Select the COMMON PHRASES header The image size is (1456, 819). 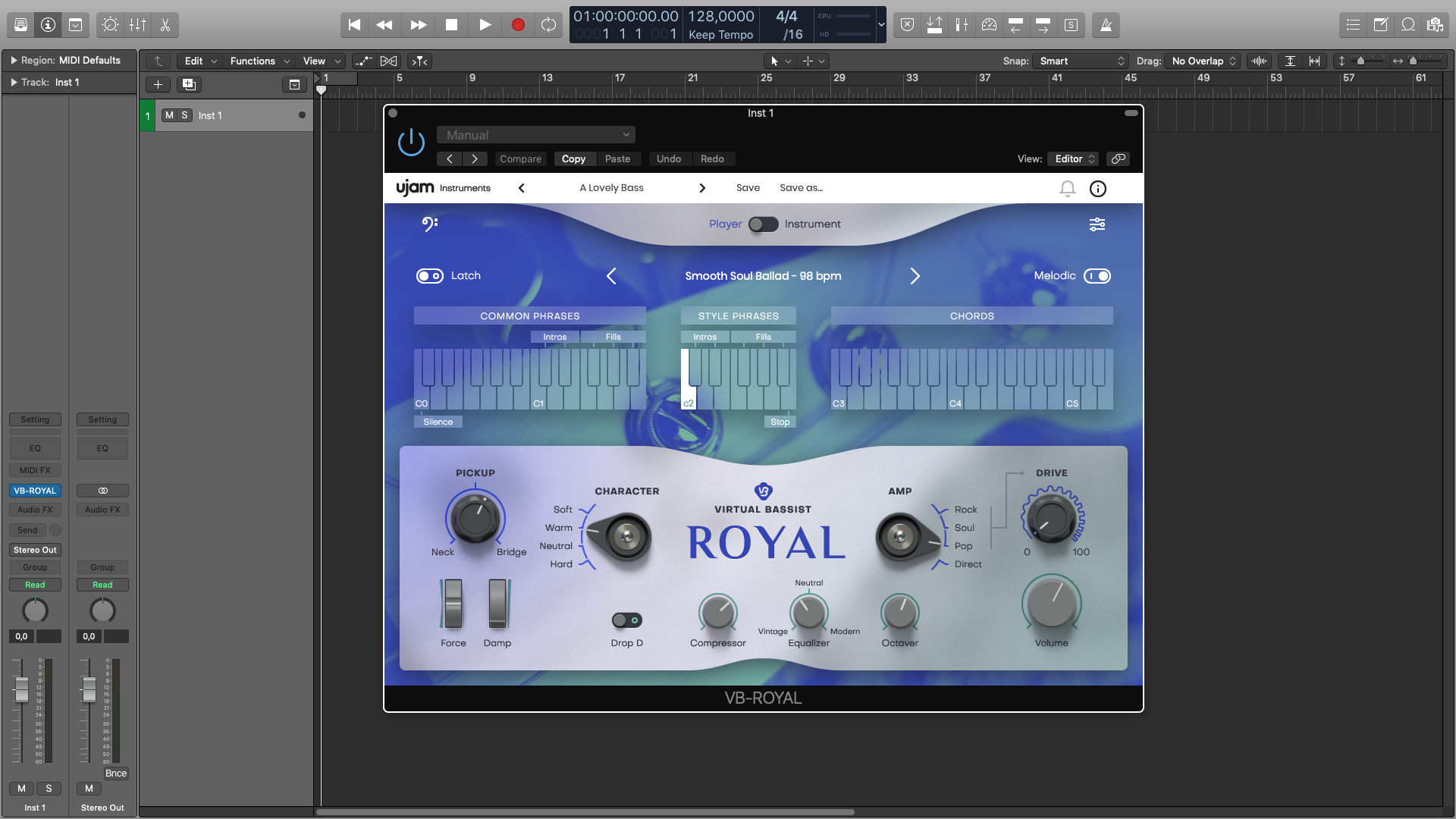point(529,315)
